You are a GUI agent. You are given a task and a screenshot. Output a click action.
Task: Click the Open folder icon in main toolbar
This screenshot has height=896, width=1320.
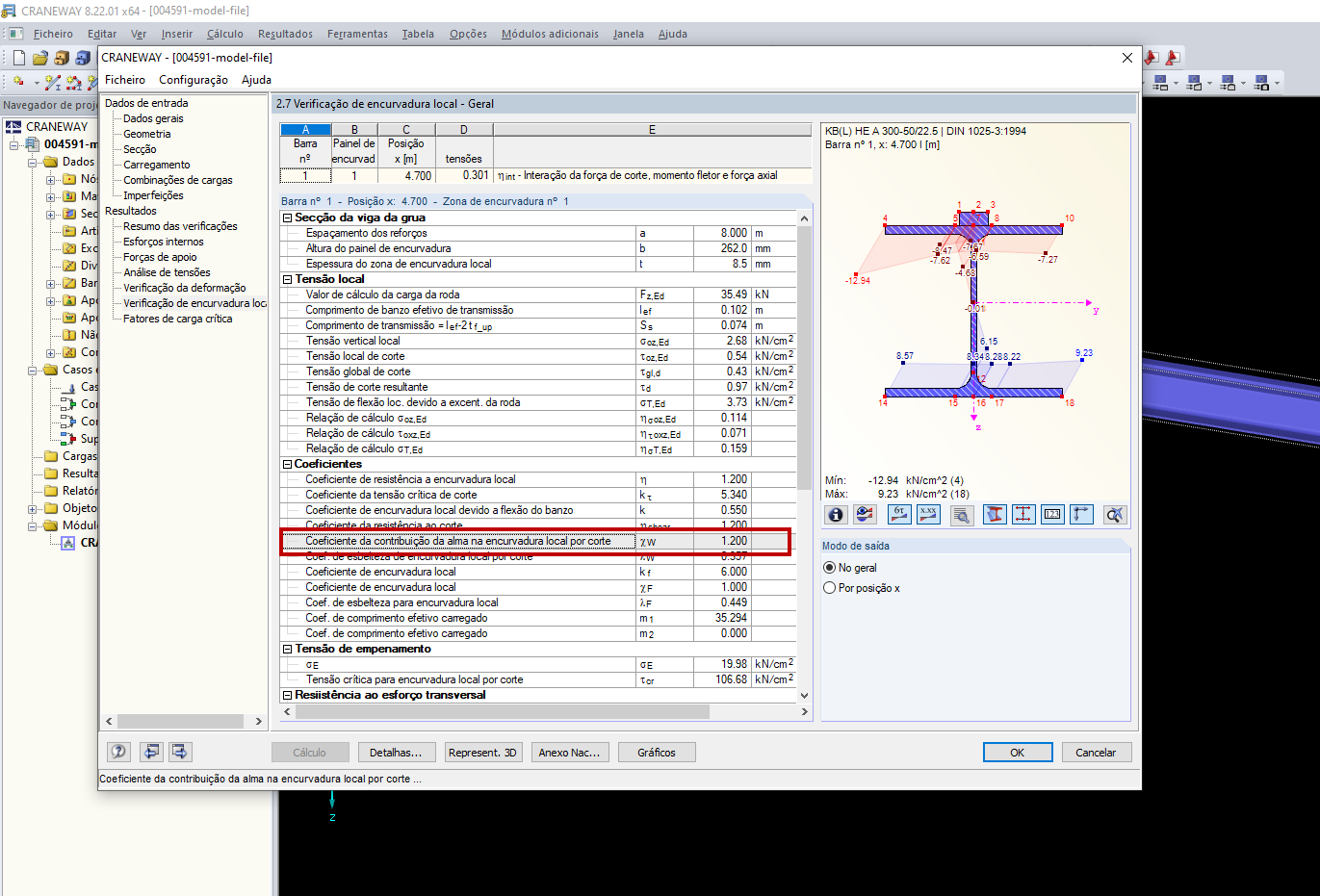pyautogui.click(x=40, y=58)
